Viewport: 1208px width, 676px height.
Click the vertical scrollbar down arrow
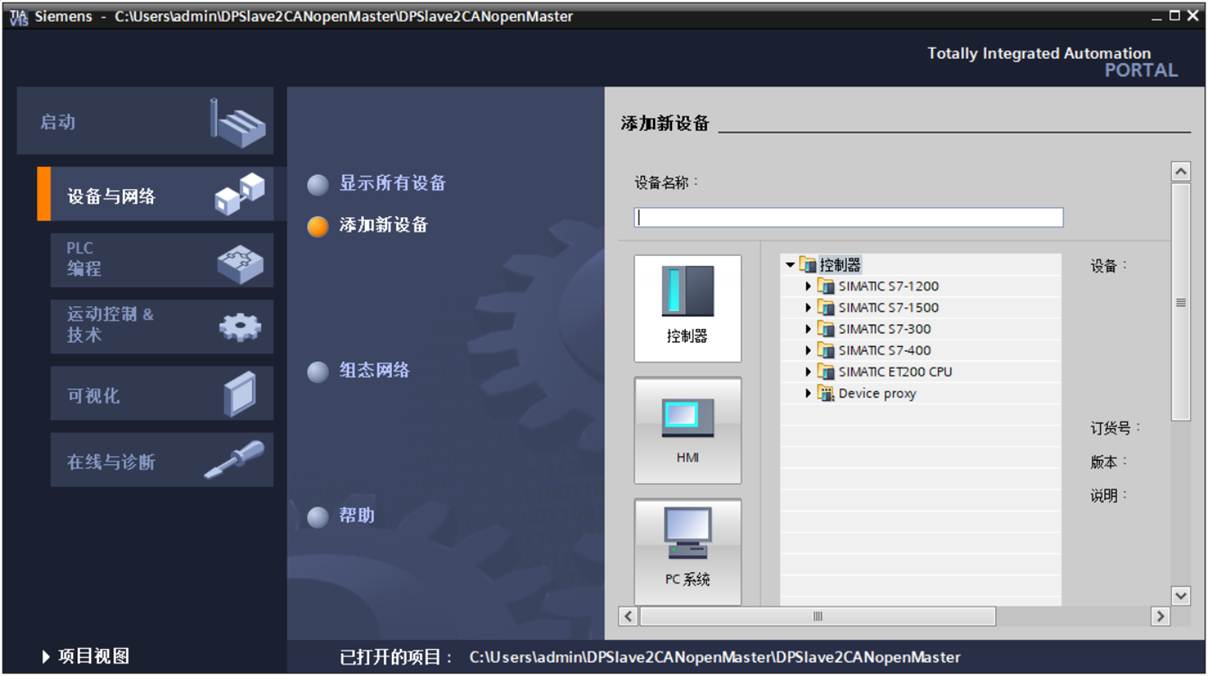pyautogui.click(x=1181, y=595)
